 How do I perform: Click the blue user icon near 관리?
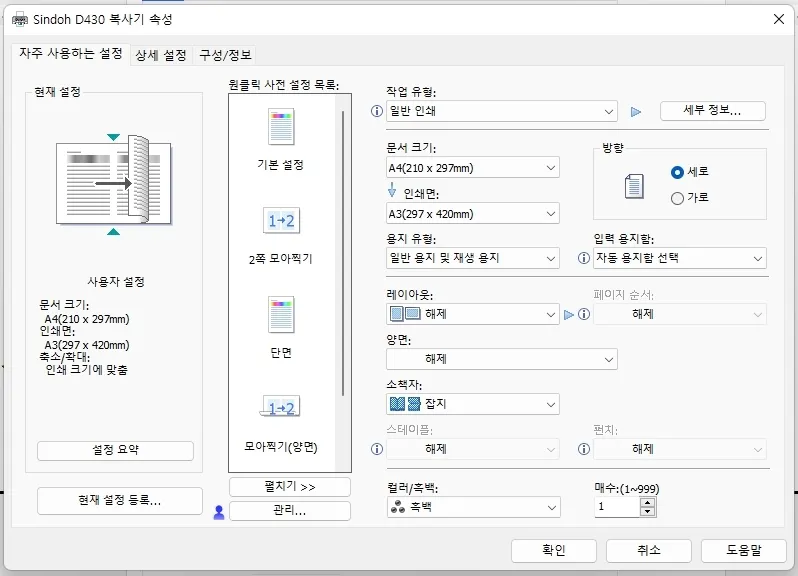click(219, 512)
